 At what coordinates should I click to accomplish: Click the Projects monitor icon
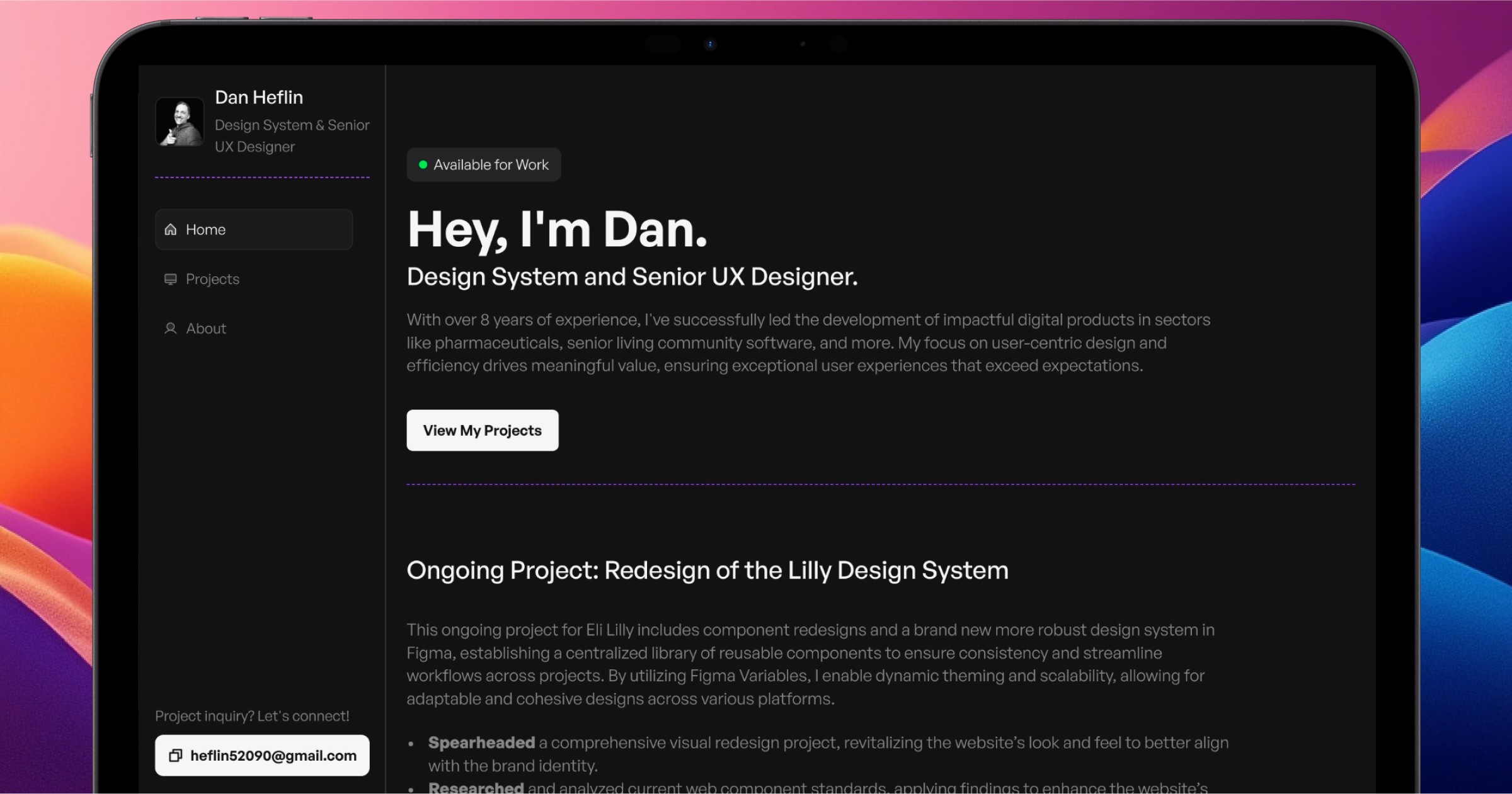pyautogui.click(x=171, y=279)
